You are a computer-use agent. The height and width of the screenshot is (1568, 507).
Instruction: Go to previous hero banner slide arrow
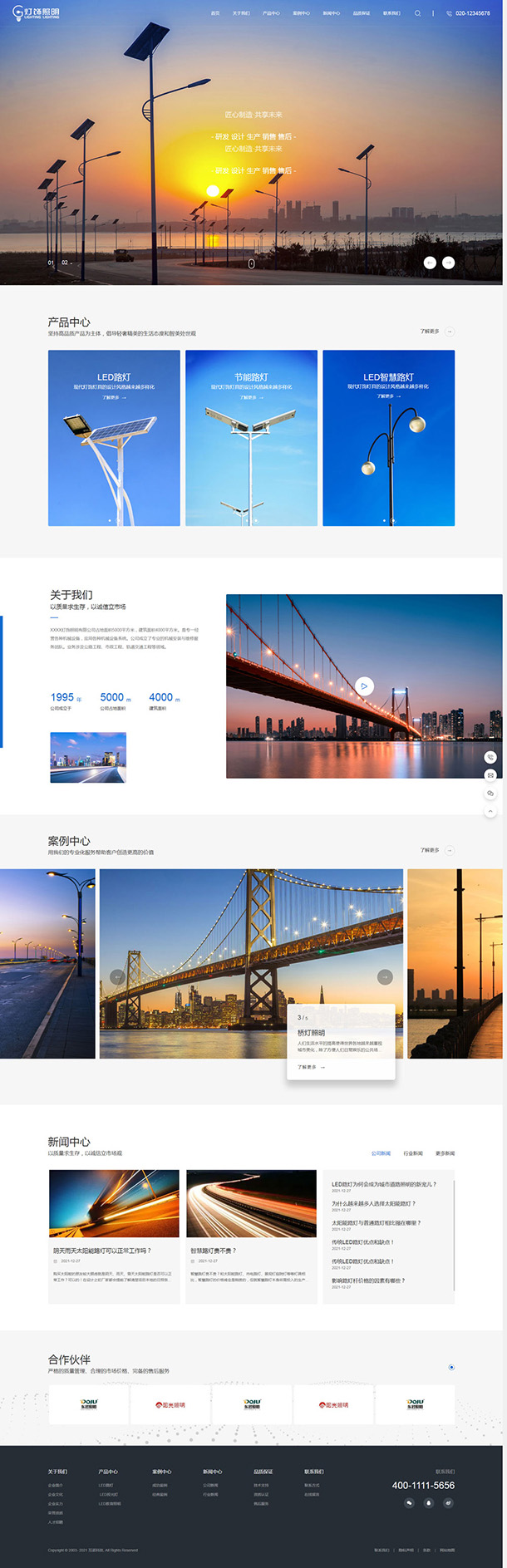[430, 263]
